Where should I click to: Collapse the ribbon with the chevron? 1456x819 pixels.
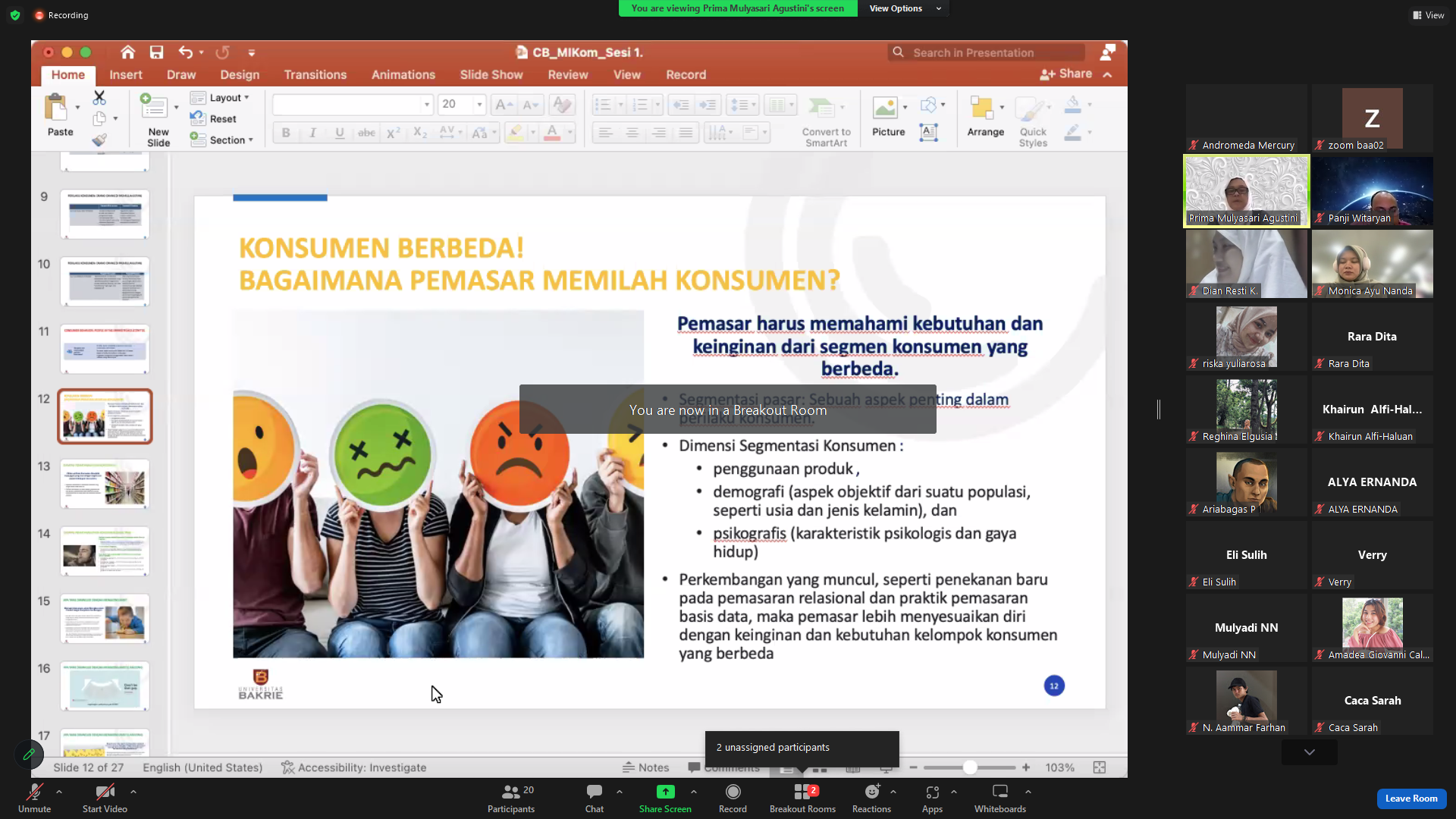[x=1108, y=74]
